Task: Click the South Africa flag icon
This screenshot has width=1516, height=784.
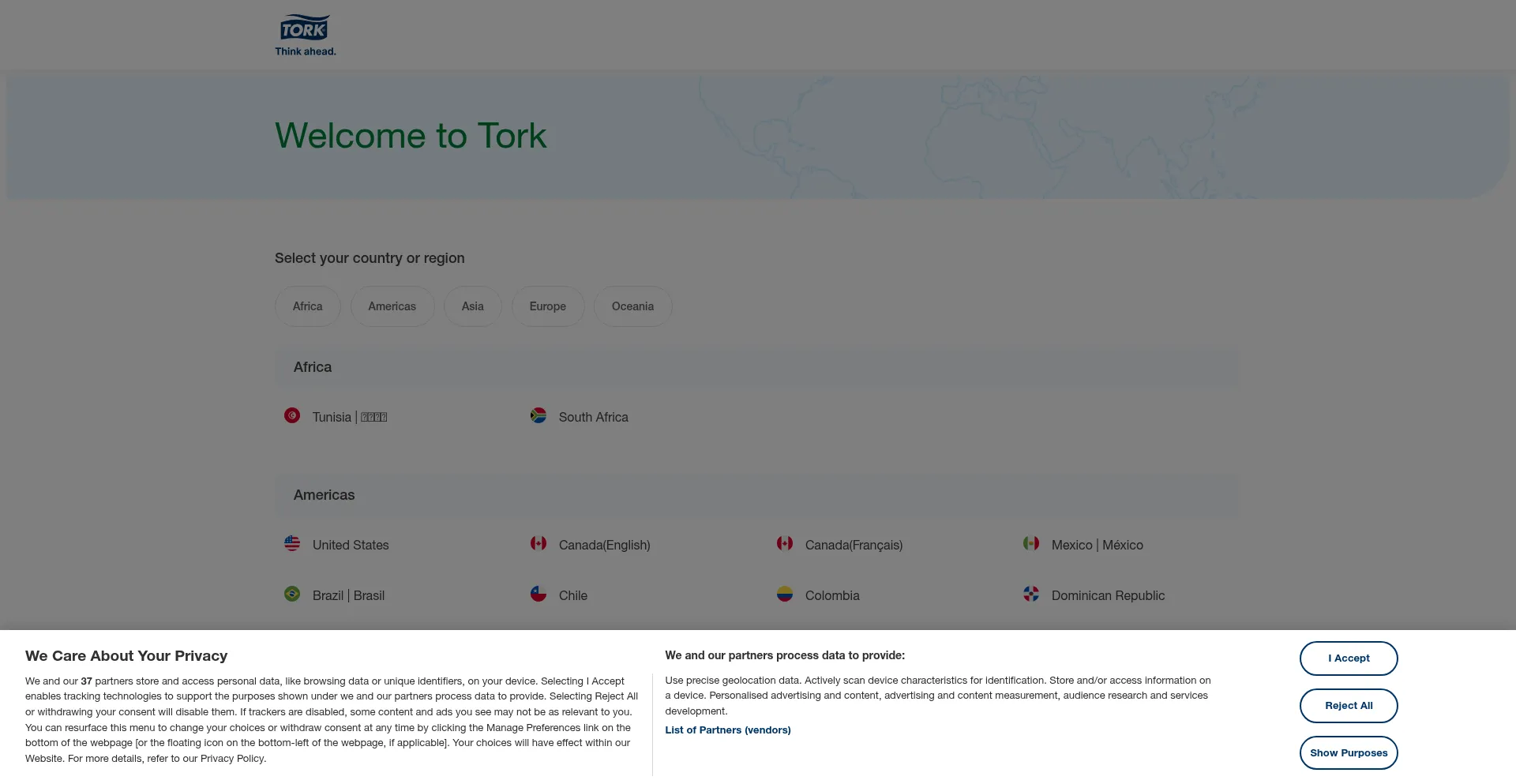Action: pyautogui.click(x=538, y=415)
